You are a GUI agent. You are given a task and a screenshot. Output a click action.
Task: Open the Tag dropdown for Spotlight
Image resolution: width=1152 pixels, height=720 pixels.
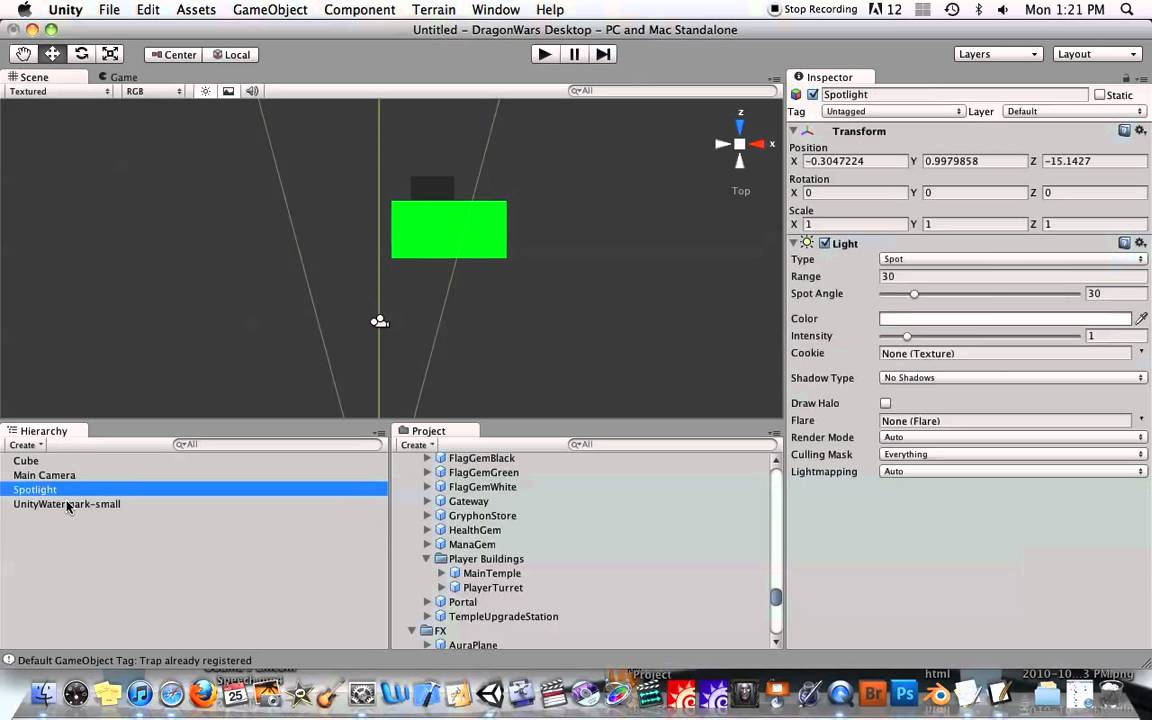tap(890, 111)
